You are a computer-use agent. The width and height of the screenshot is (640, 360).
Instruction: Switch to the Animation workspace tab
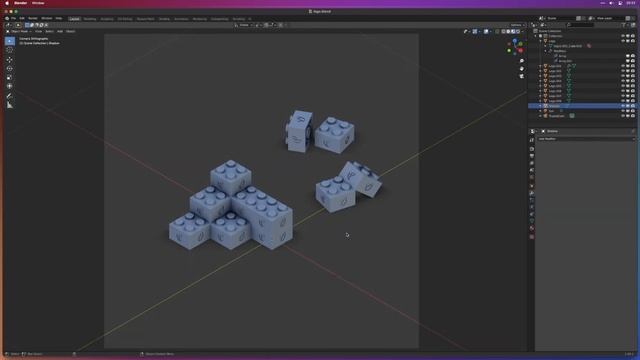[181, 19]
